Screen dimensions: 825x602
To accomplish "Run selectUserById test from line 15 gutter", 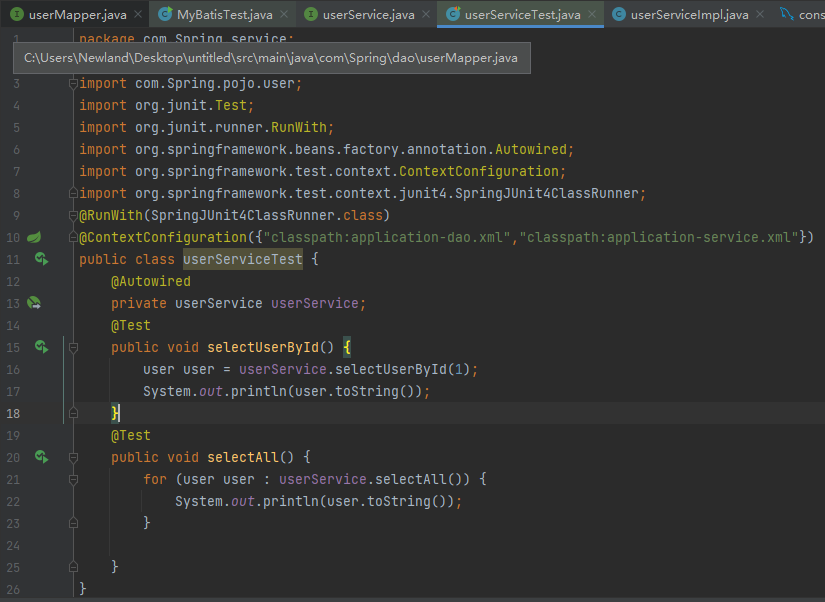I will 42,347.
